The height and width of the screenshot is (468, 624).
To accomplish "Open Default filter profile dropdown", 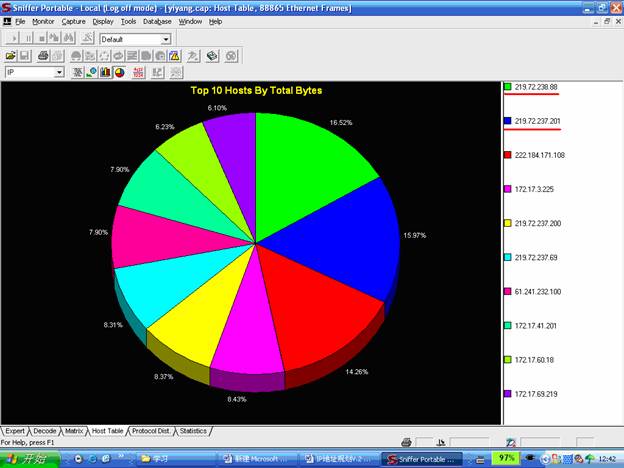I will 166,39.
